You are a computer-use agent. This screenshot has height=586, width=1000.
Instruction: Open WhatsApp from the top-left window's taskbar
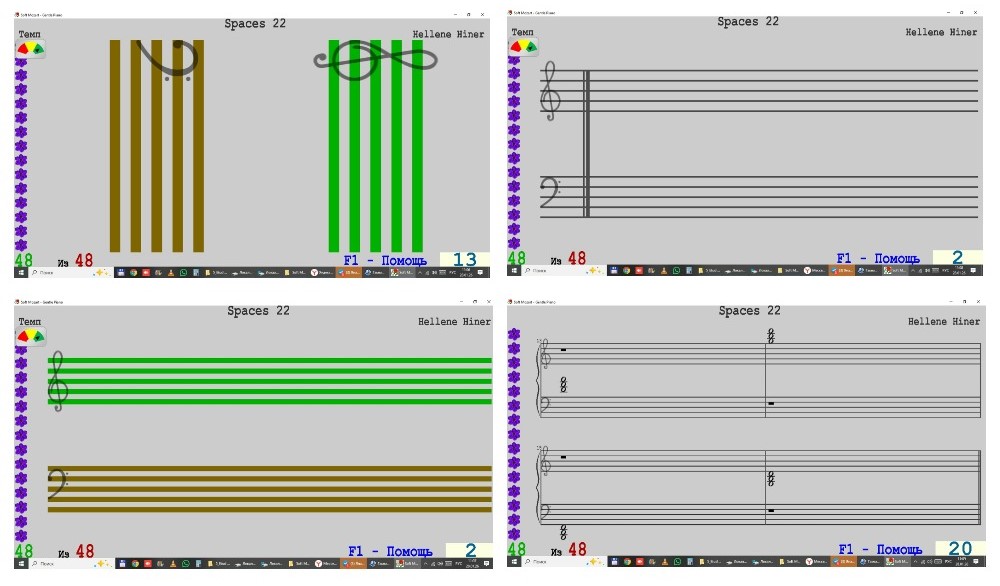[184, 271]
